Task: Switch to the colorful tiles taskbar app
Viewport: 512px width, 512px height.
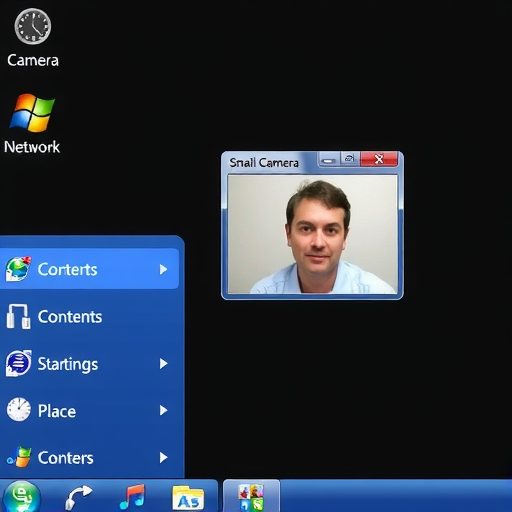Action: pyautogui.click(x=251, y=497)
